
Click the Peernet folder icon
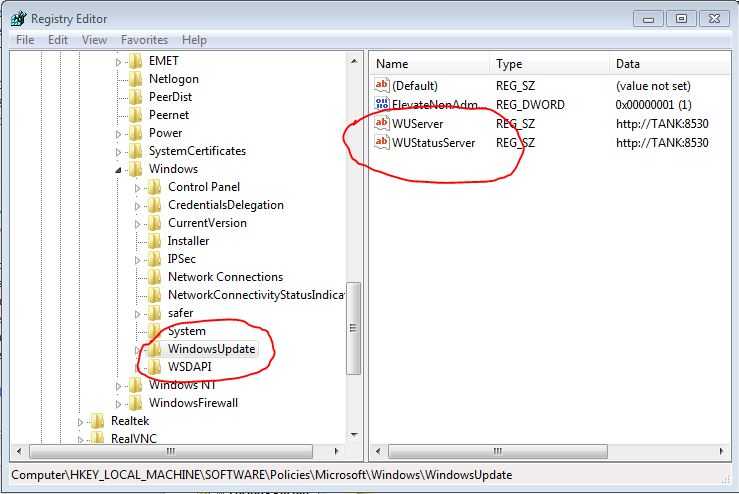[136, 115]
